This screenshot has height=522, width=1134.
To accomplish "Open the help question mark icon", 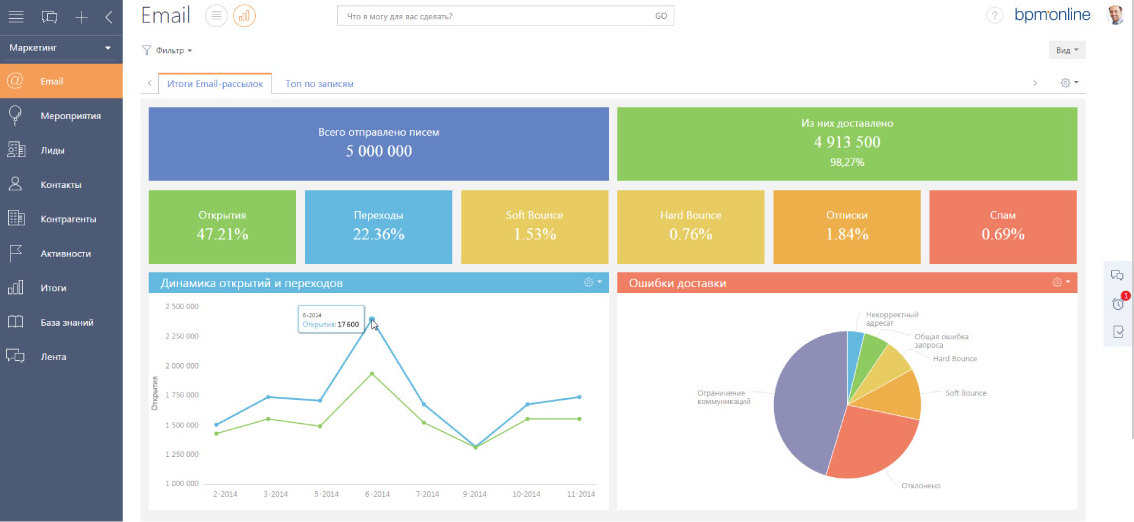I will pyautogui.click(x=994, y=16).
